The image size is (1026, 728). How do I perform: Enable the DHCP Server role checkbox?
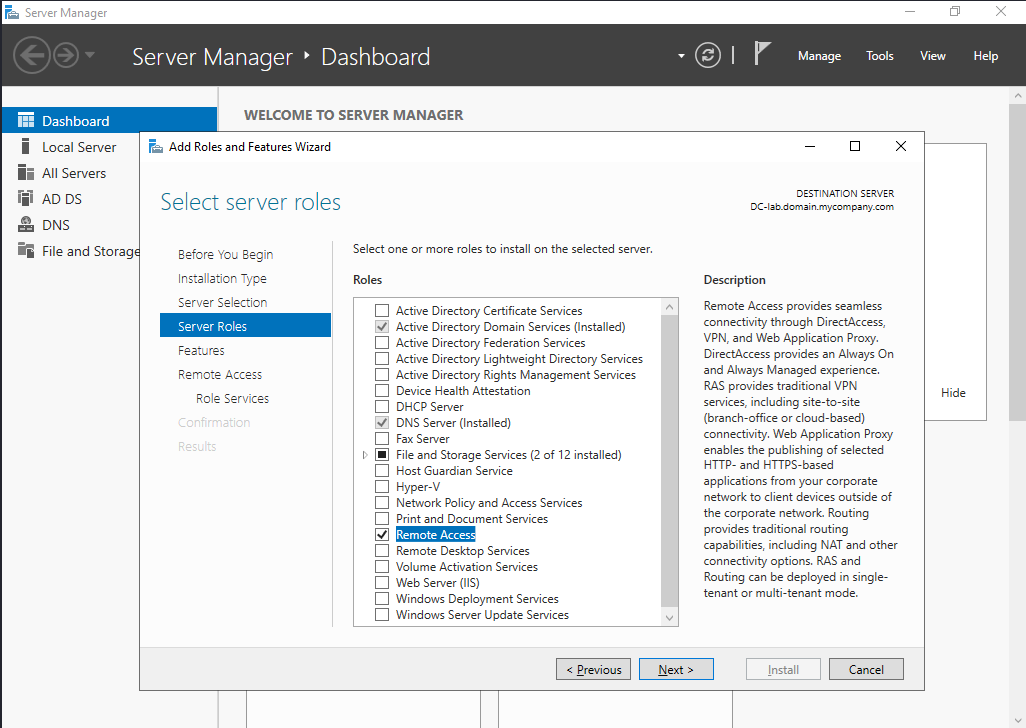point(382,407)
